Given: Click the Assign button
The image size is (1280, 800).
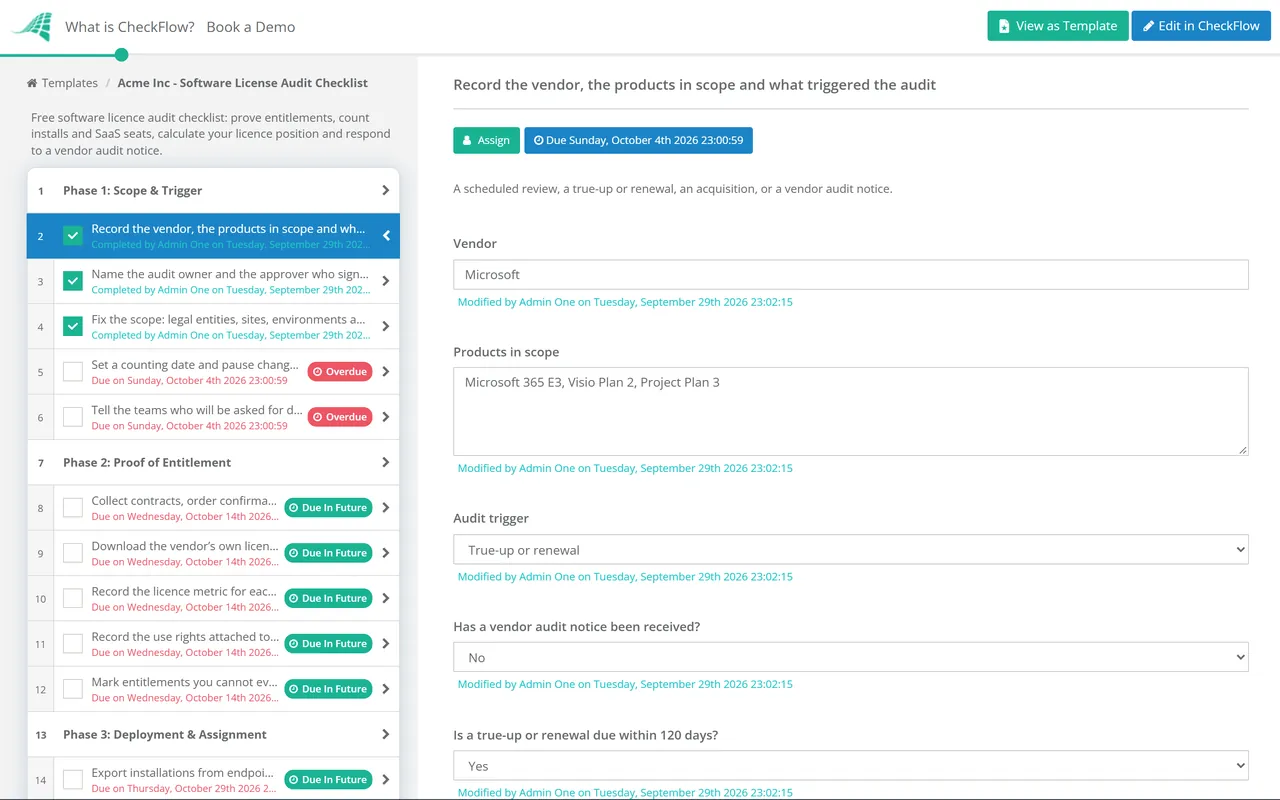Looking at the screenshot, I should [486, 140].
